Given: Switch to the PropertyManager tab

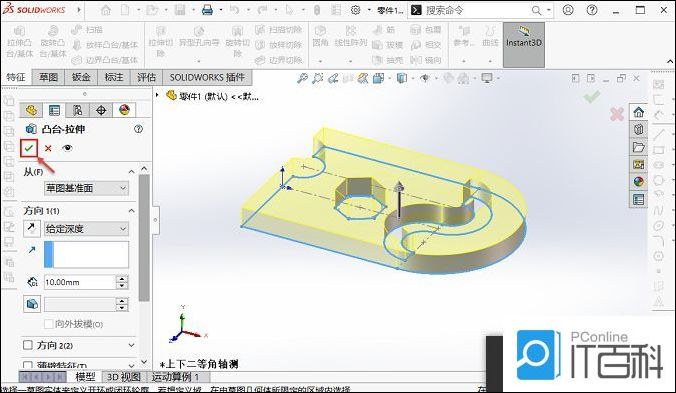Looking at the screenshot, I should tap(54, 110).
